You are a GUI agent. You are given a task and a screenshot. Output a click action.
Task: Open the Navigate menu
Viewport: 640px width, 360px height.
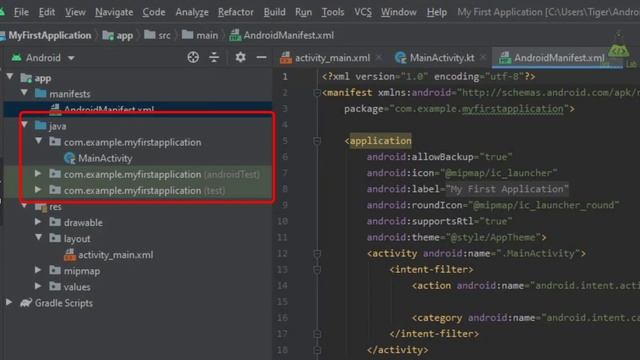coord(114,12)
